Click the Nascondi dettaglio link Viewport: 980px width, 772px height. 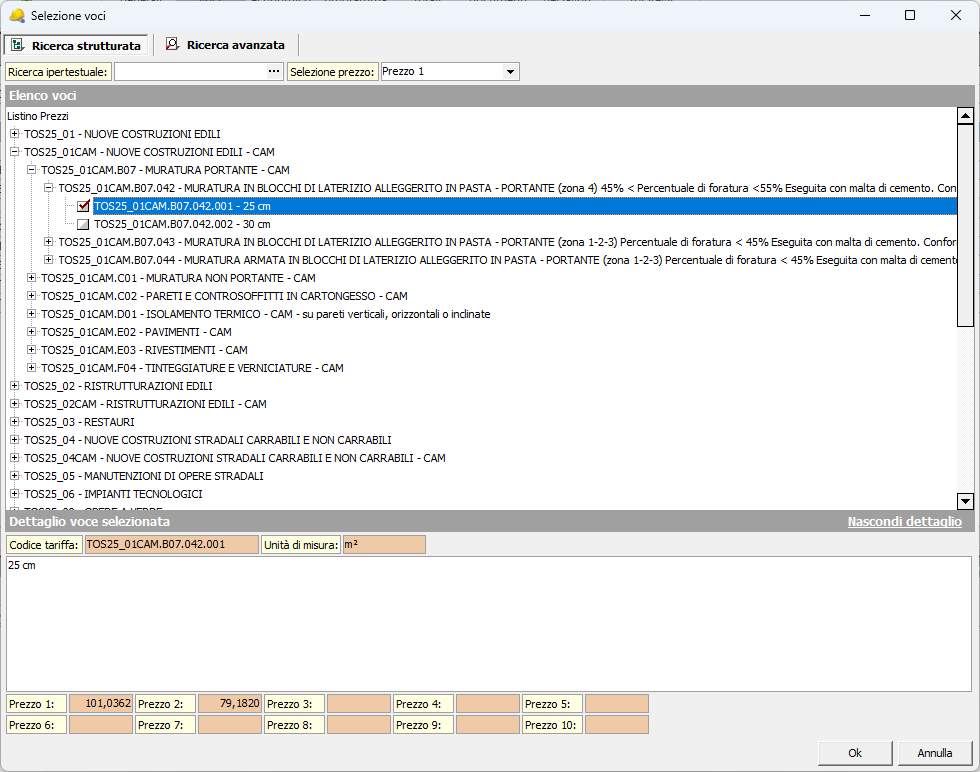(x=904, y=521)
